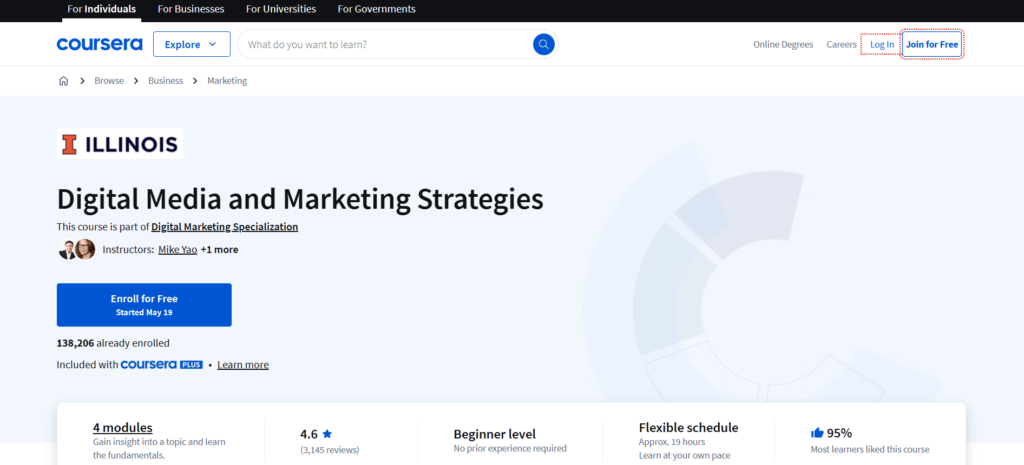
Task: Select the For Individuals tab
Action: (x=101, y=9)
